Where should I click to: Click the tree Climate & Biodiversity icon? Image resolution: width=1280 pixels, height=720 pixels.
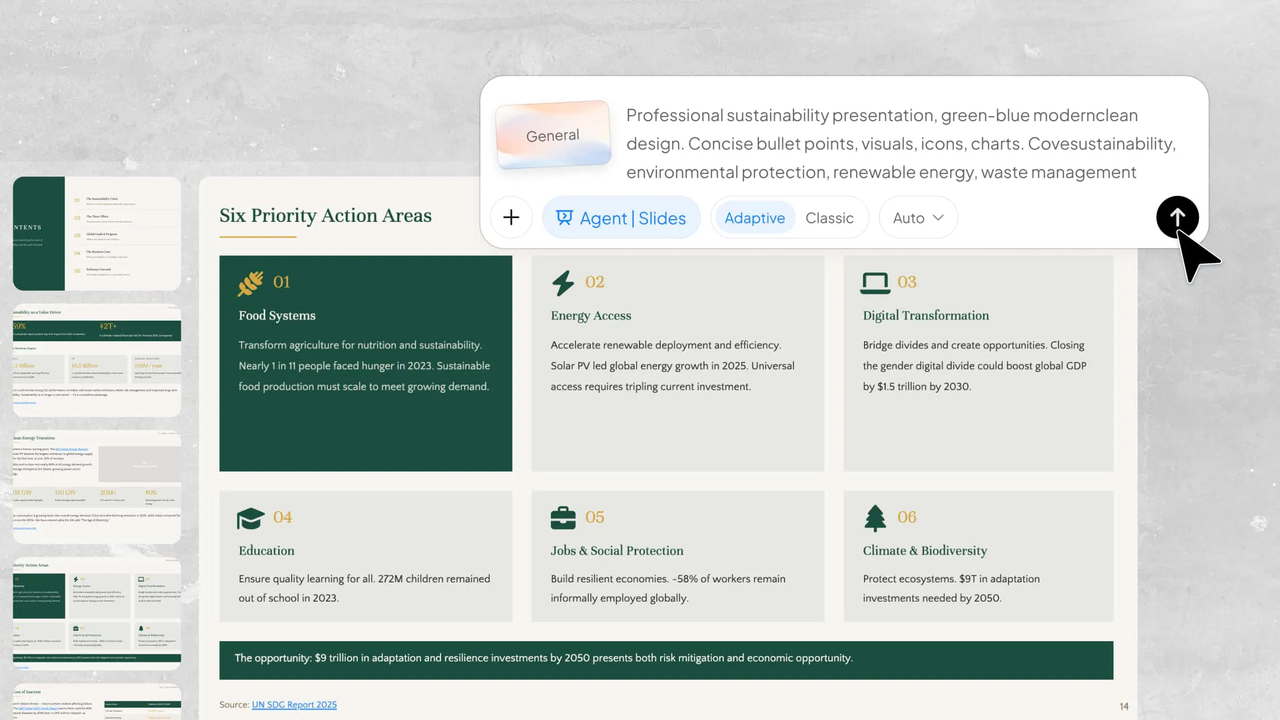(x=875, y=518)
